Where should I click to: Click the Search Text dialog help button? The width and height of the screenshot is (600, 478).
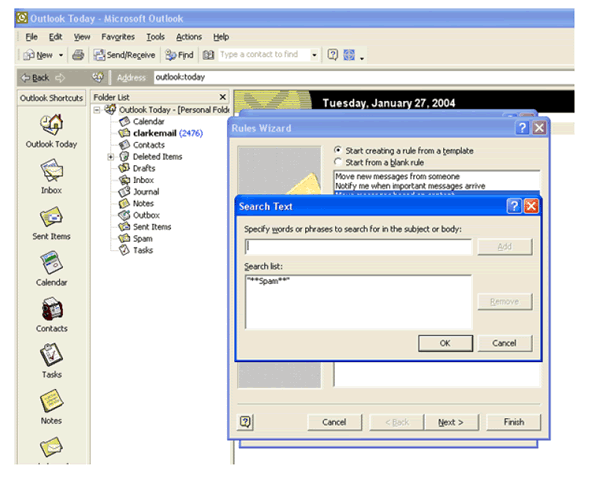(514, 206)
